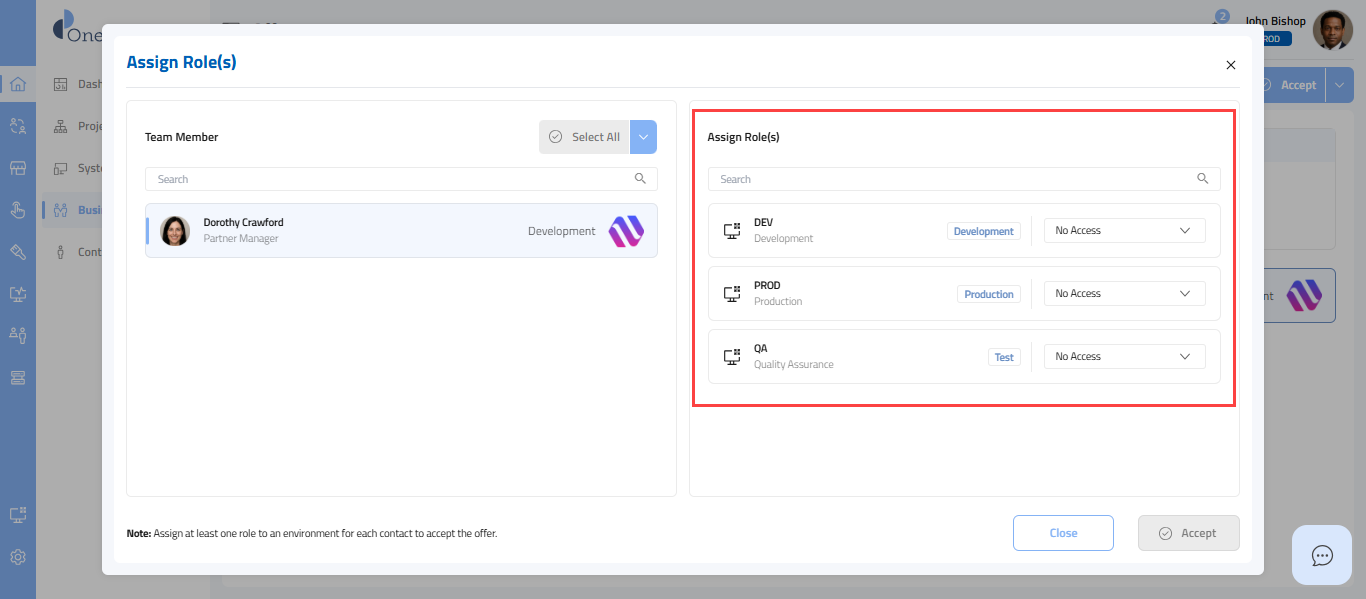Click the QA environment monitor icon

[x=731, y=357]
